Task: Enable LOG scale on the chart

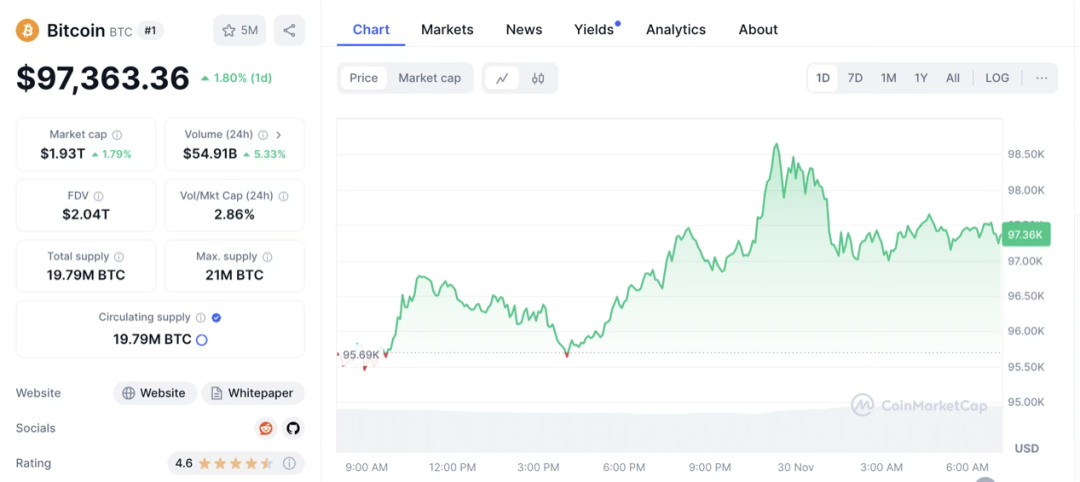Action: pos(997,78)
